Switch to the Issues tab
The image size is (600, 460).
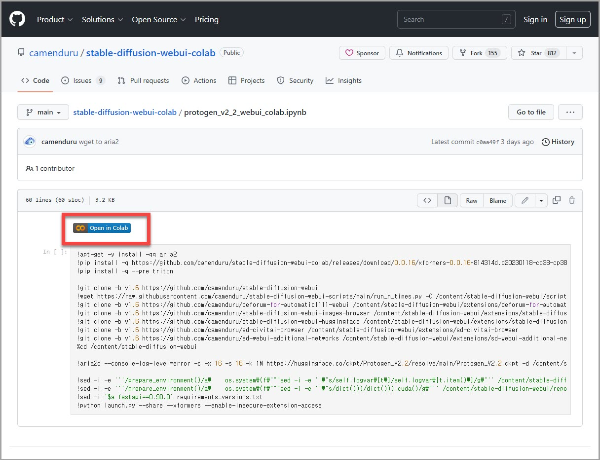tap(82, 81)
